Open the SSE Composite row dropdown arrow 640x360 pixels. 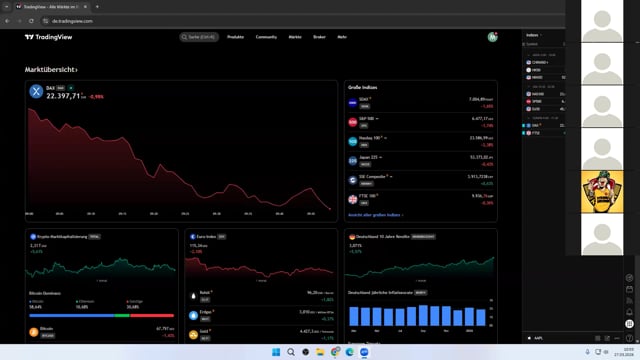click(391, 177)
